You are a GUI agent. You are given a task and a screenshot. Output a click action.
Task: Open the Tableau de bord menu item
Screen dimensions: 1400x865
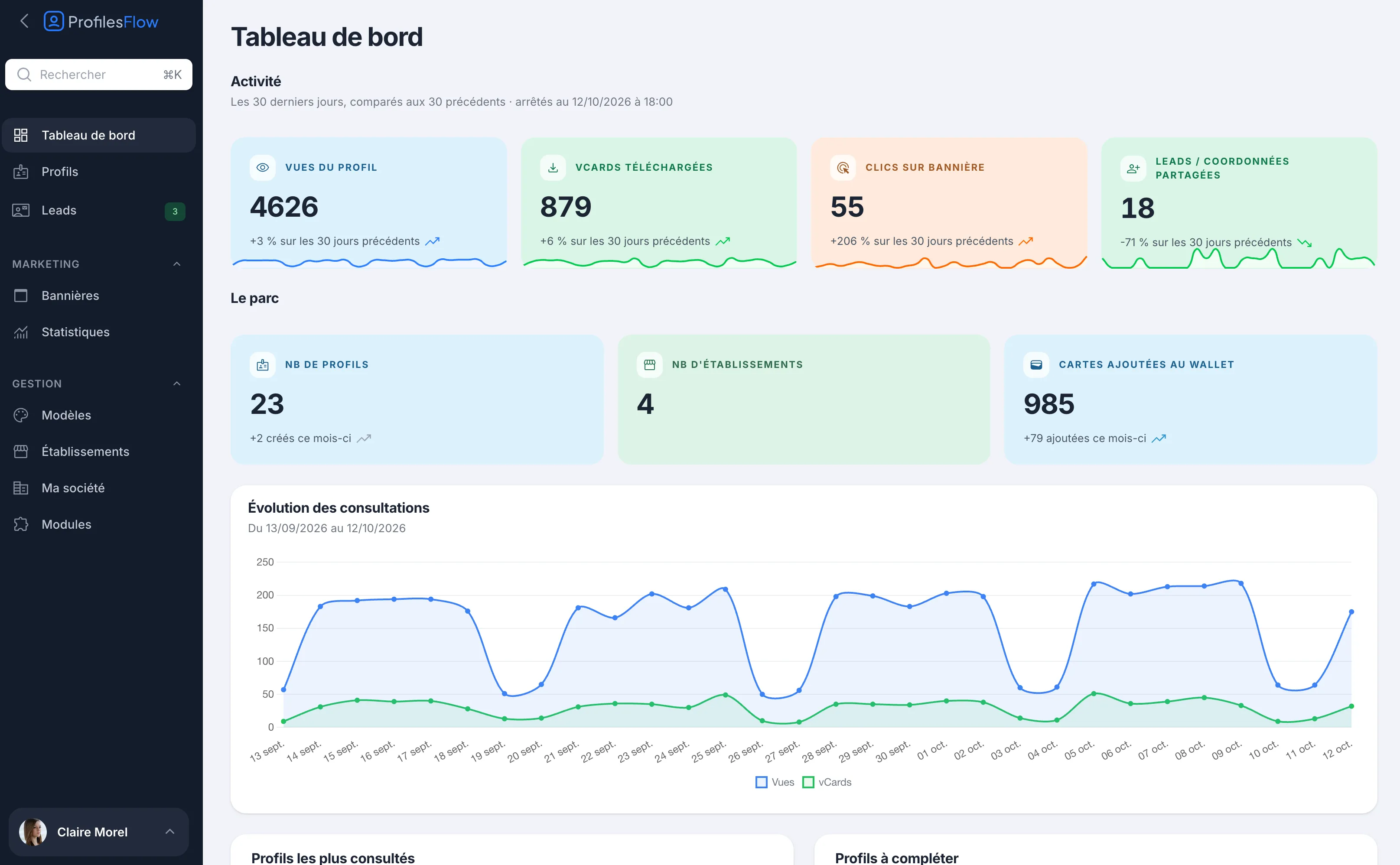[98, 135]
